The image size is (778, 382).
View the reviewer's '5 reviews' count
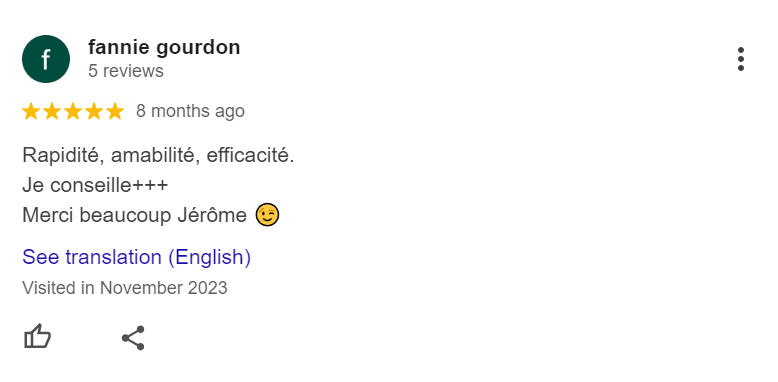click(126, 71)
